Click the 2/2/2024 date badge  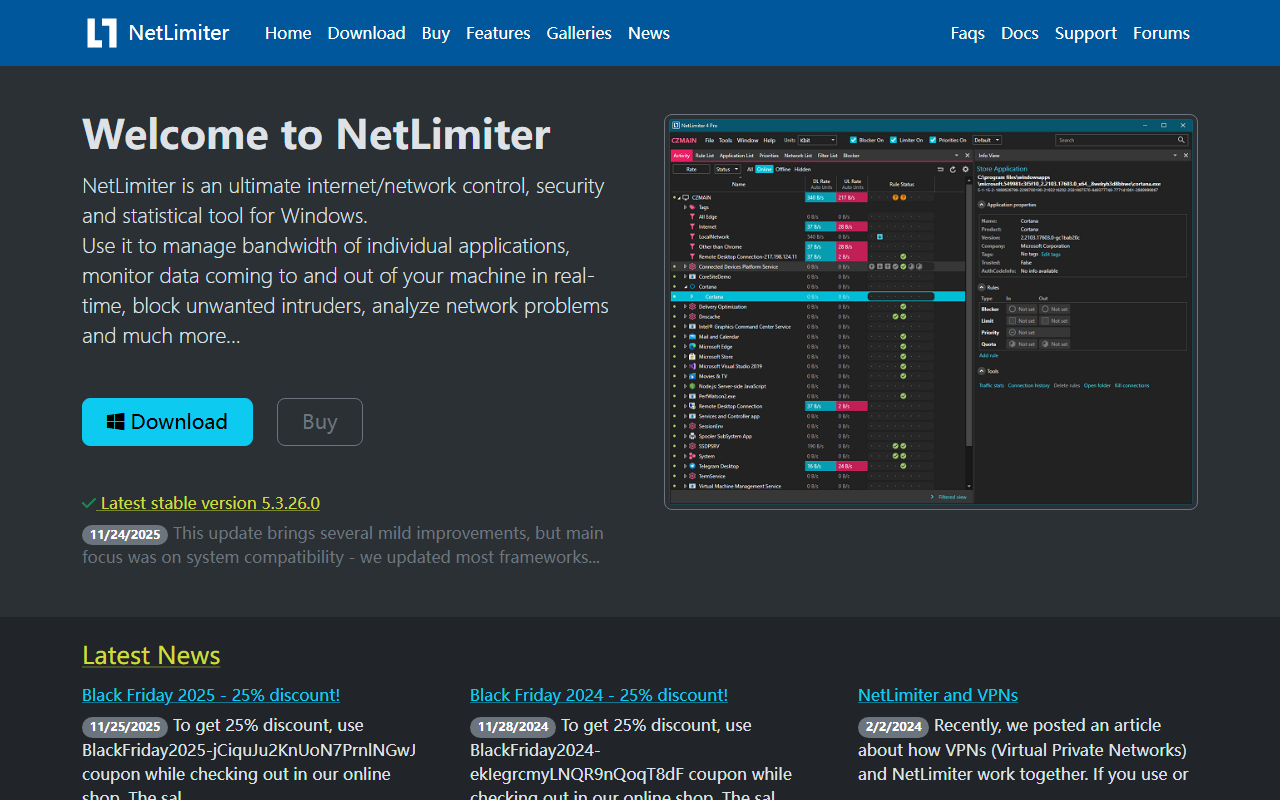(x=894, y=726)
